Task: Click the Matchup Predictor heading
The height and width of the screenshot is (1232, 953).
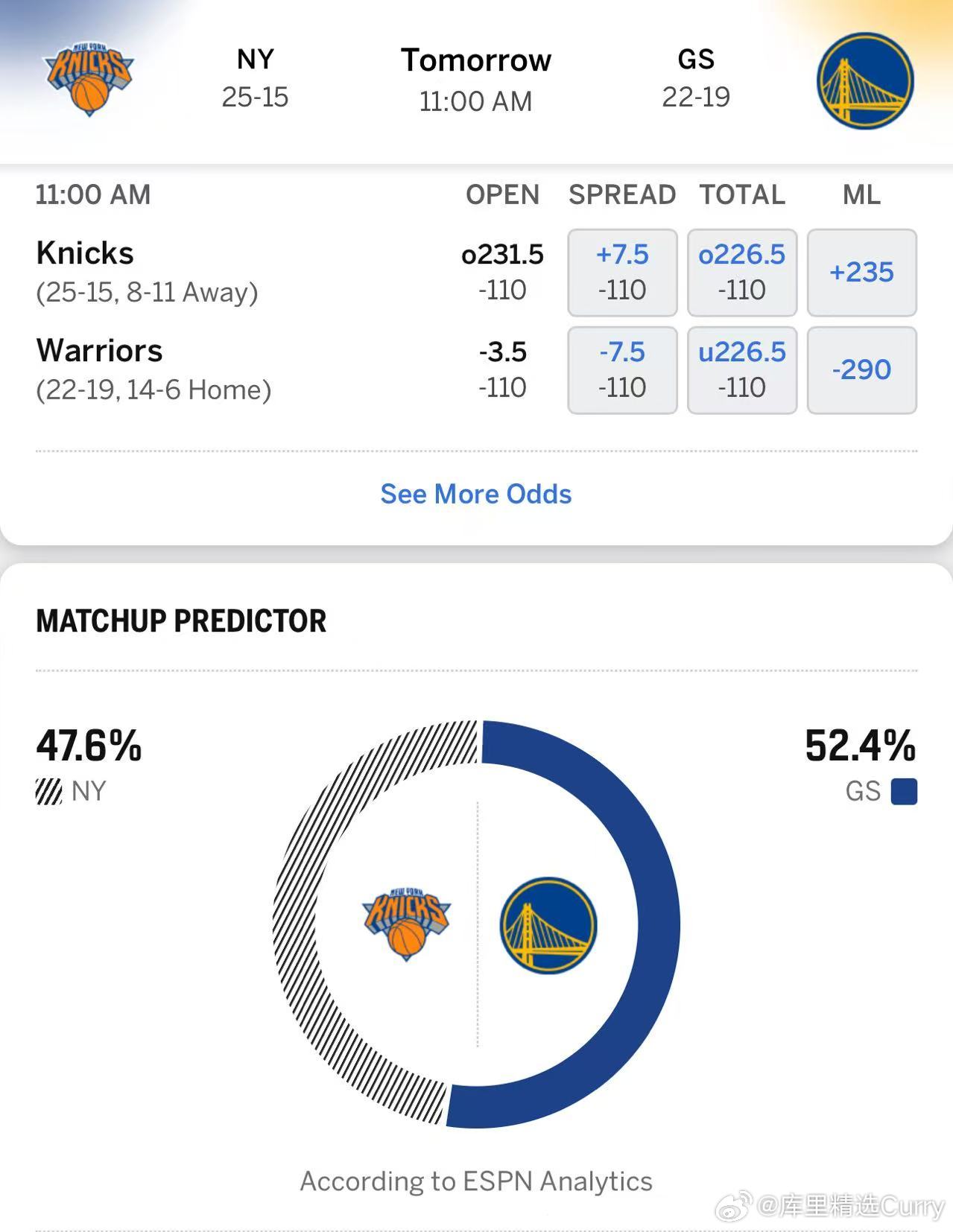Action: click(x=181, y=620)
